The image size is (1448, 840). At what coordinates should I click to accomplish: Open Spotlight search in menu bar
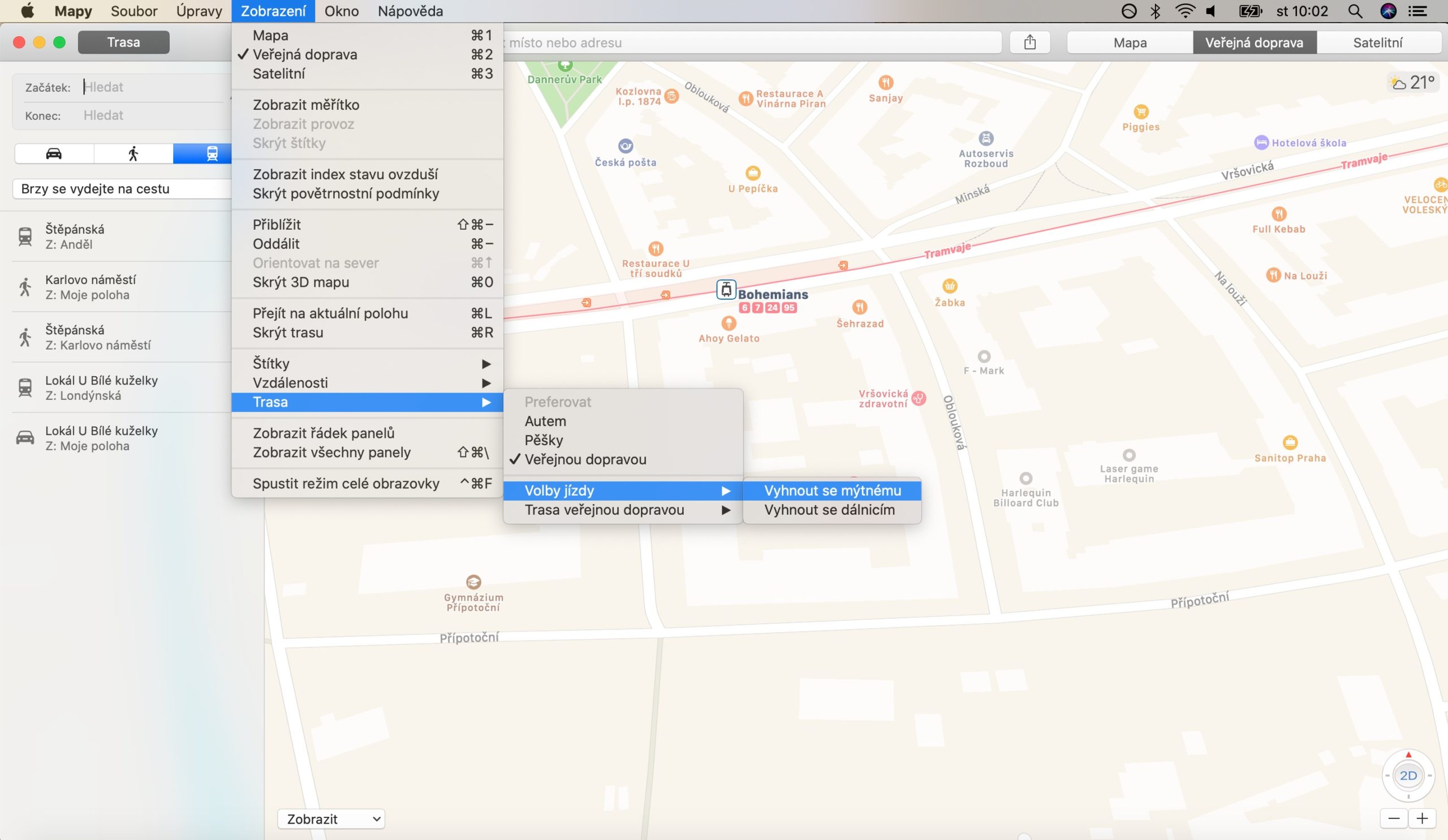pos(1355,11)
